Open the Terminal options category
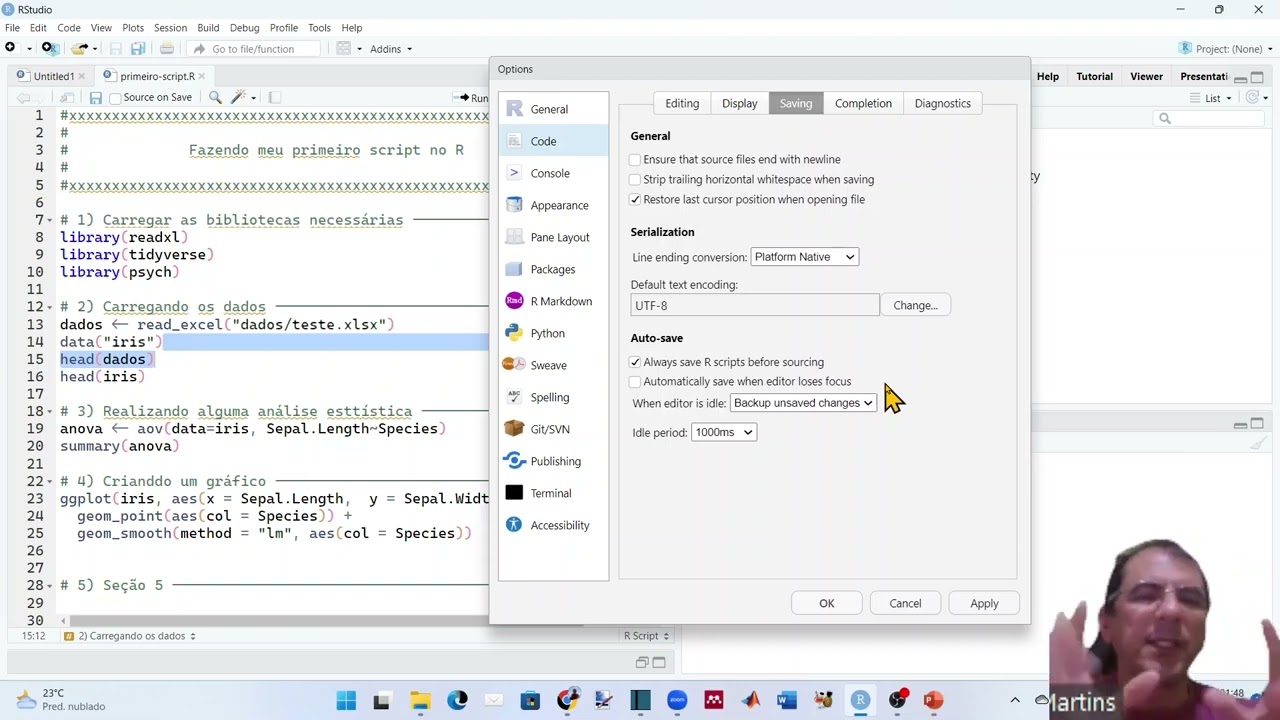The height and width of the screenshot is (720, 1280). pyautogui.click(x=553, y=493)
